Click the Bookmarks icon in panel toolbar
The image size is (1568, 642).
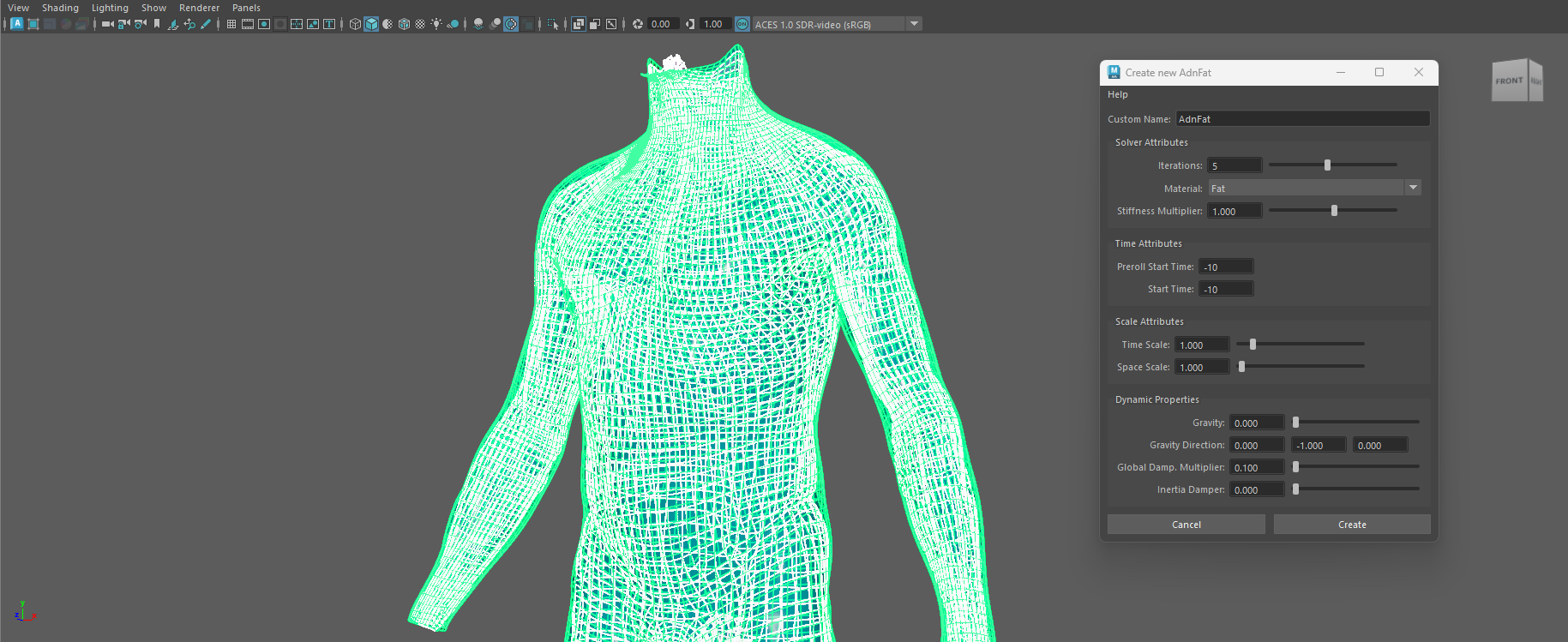tap(157, 24)
